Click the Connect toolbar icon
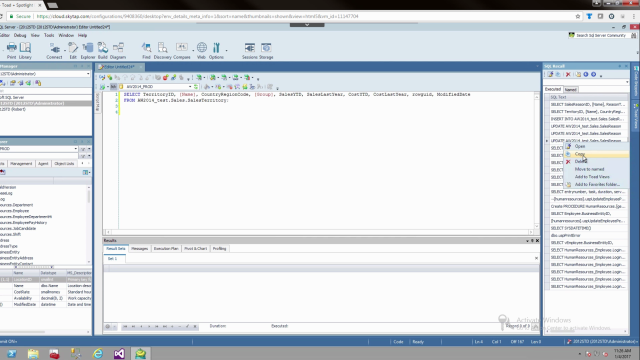Screen dimensions: 640x360 point(54,51)
